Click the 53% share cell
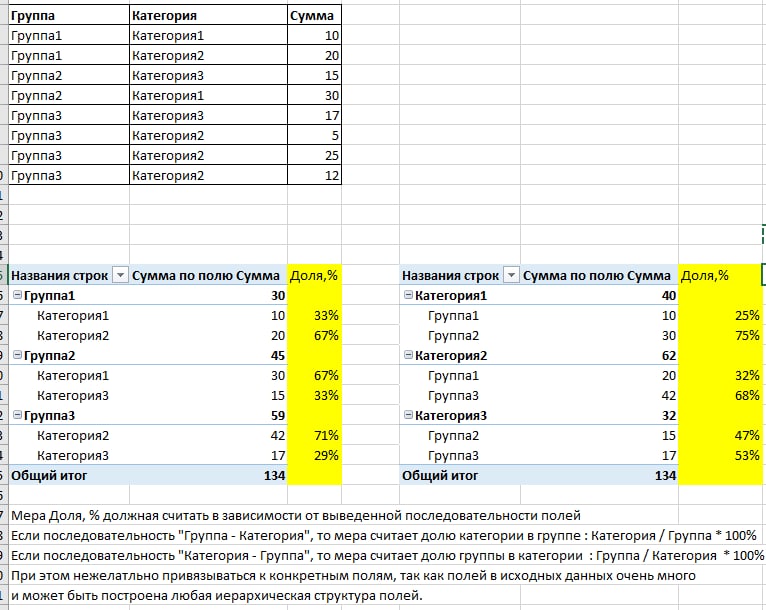 pyautogui.click(x=720, y=455)
